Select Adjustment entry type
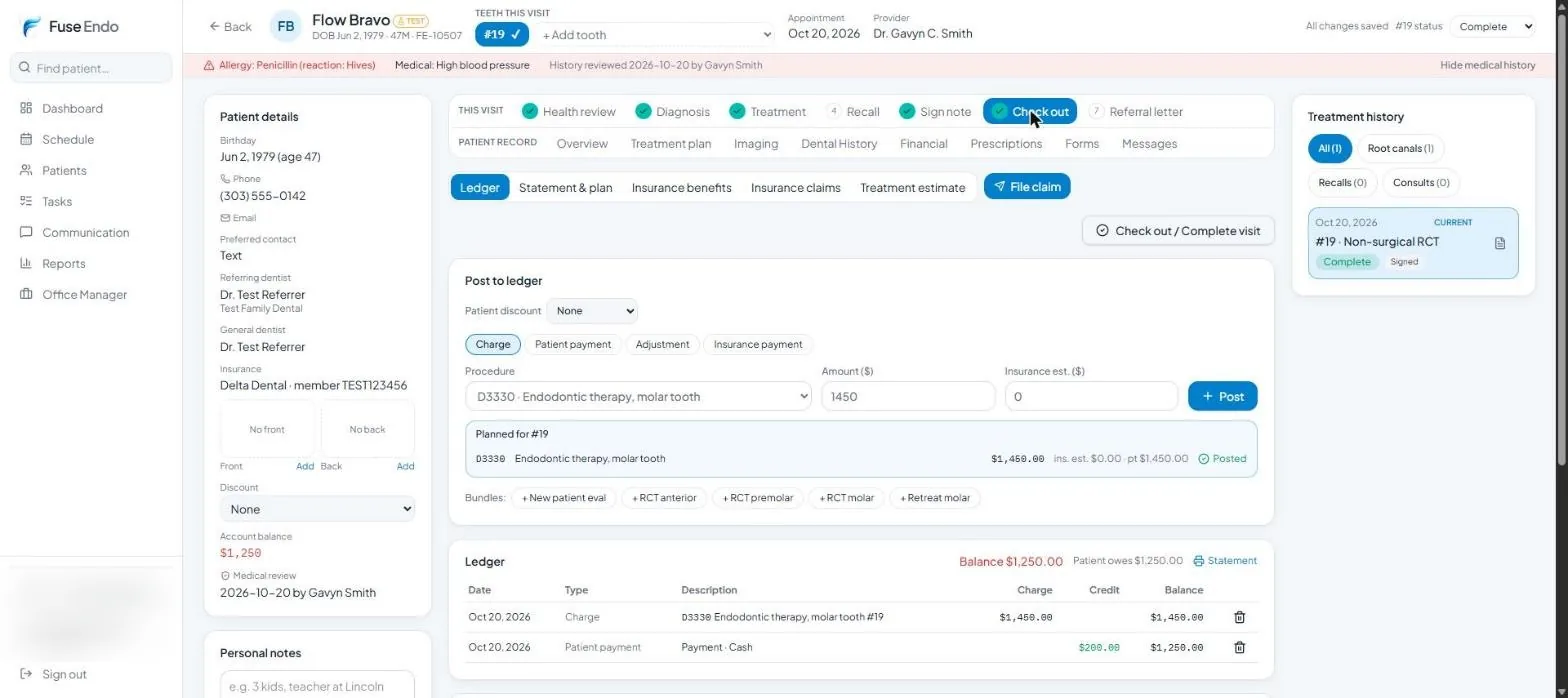Screen dimensions: 1568x698 click(x=662, y=344)
